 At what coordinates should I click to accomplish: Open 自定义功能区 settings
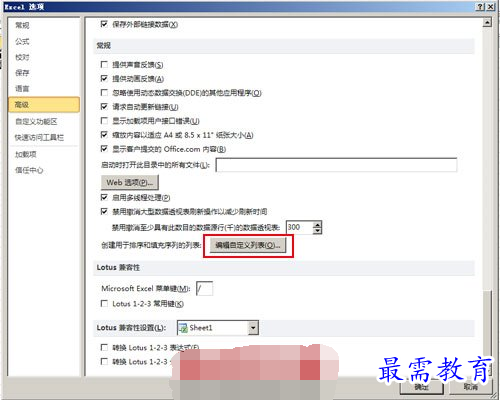click(36, 121)
